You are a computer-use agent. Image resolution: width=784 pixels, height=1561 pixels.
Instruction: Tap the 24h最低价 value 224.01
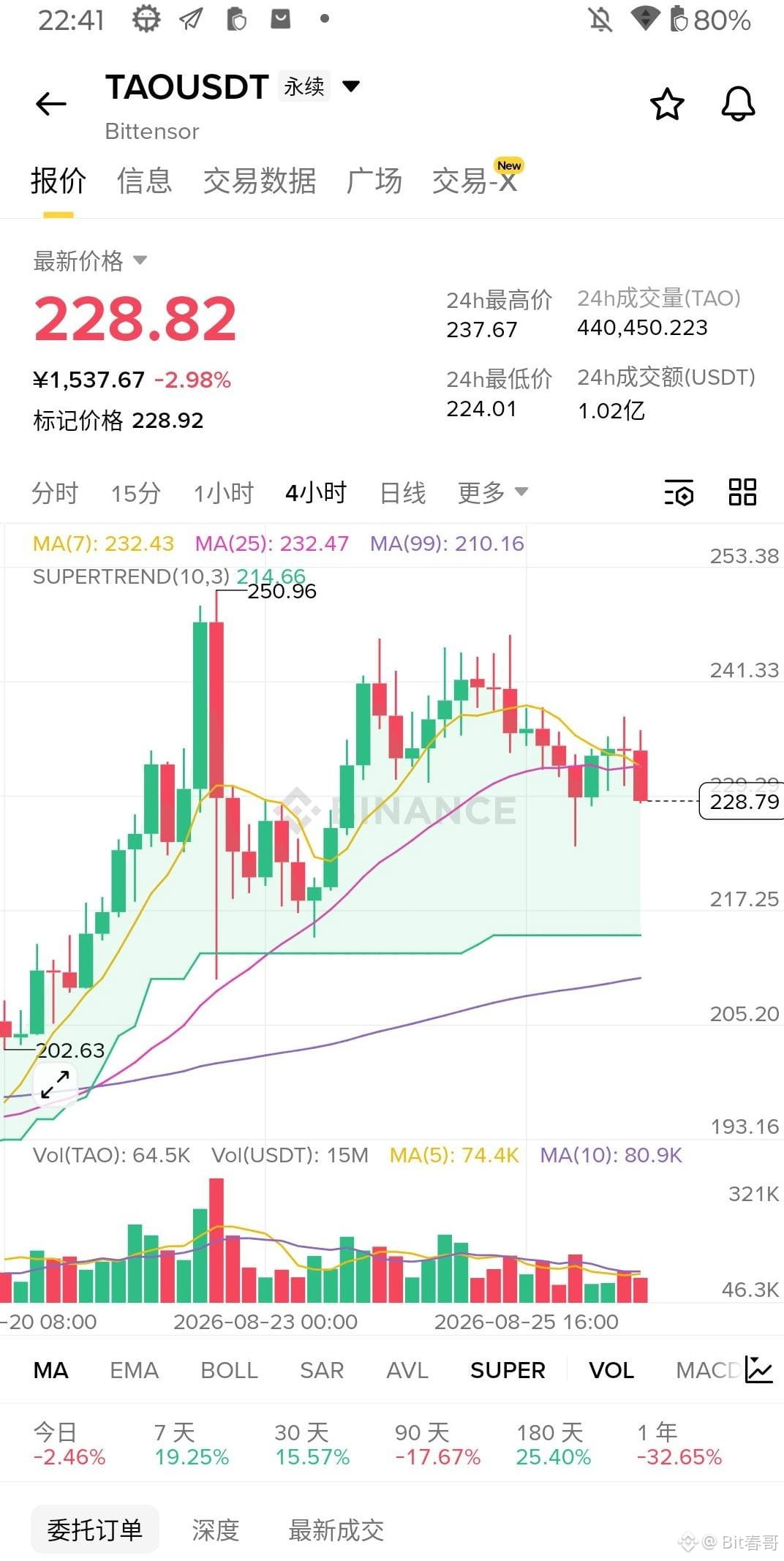[482, 409]
